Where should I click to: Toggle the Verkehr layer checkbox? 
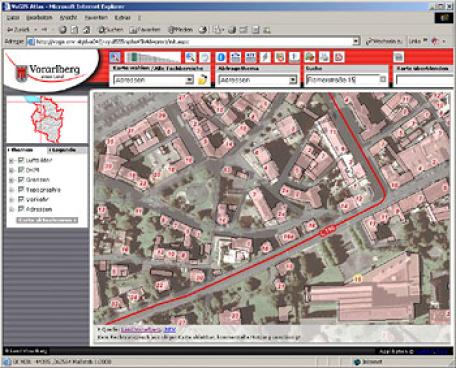pyautogui.click(x=21, y=199)
